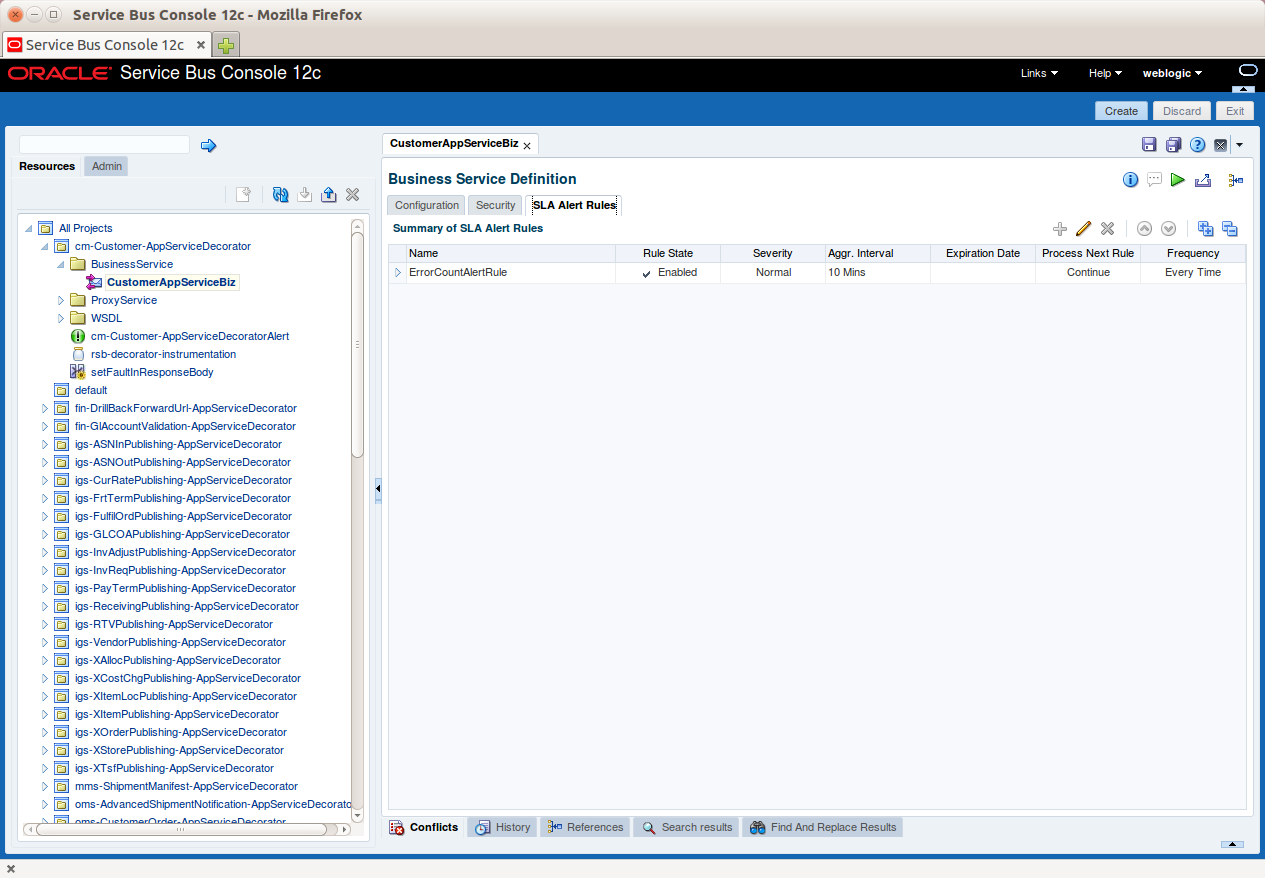Open a new Firefox tab with the plus button
Screen dimensions: 1265x878
[x=226, y=45]
